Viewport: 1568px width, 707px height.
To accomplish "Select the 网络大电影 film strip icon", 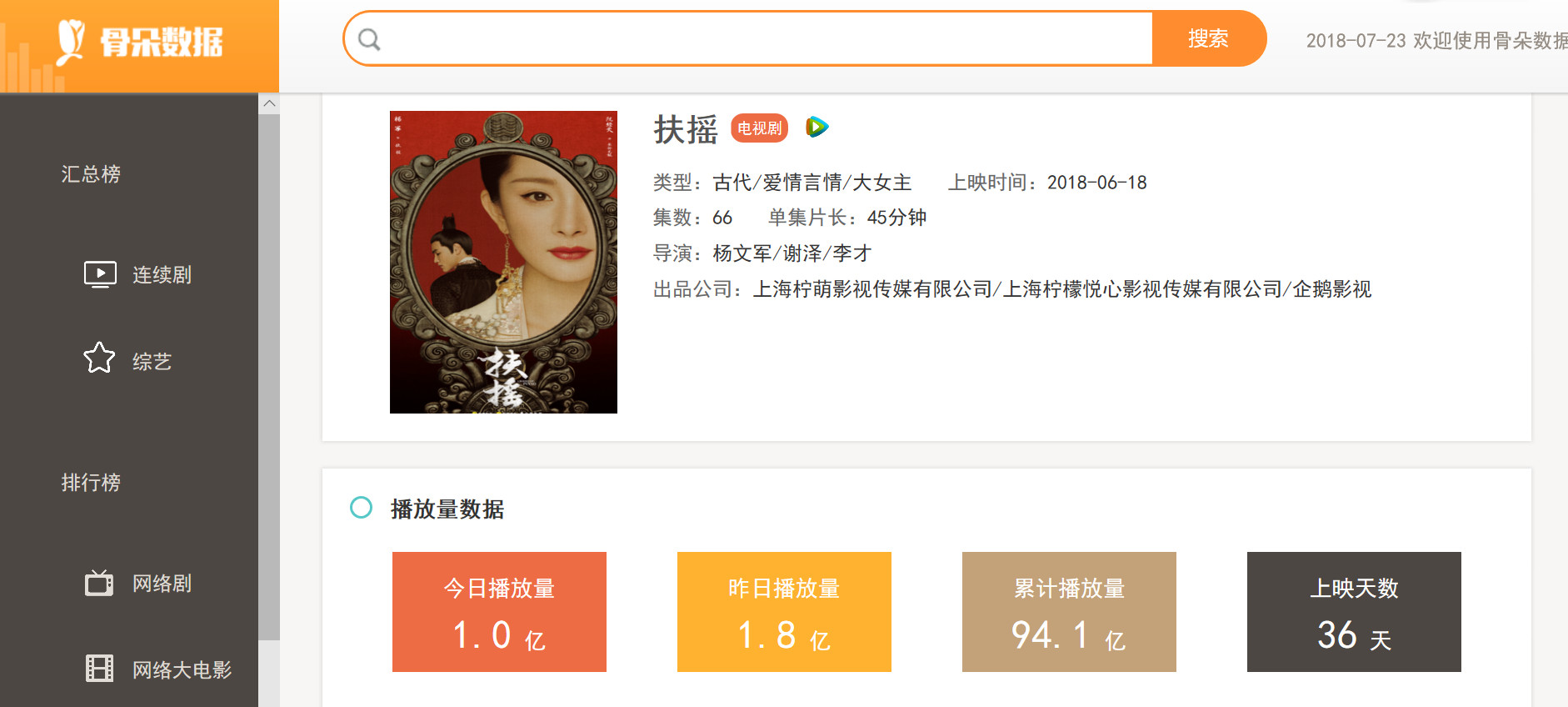I will tap(99, 669).
